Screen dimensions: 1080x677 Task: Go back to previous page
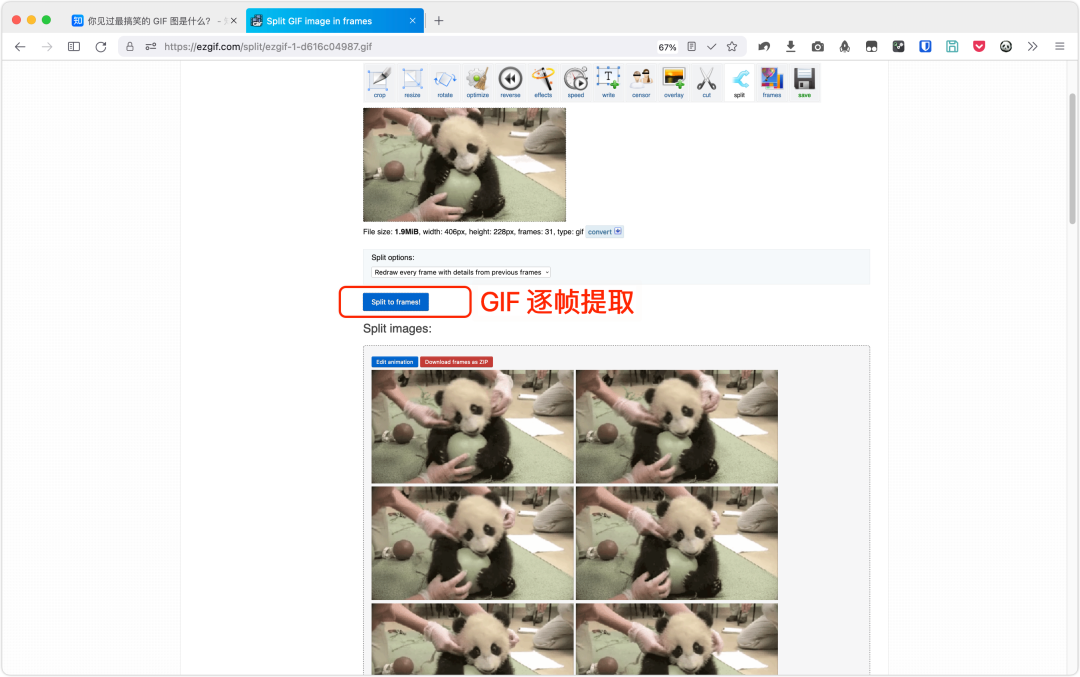[x=20, y=47]
